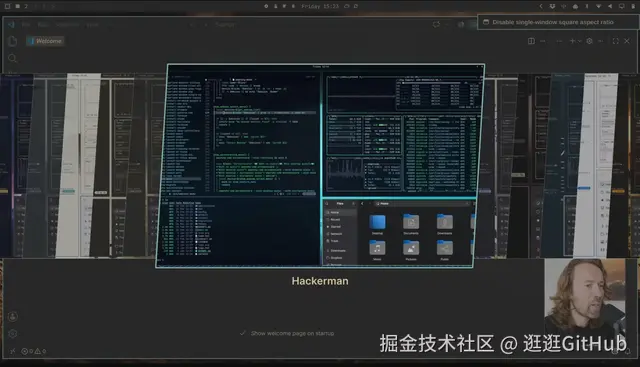The height and width of the screenshot is (367, 640).
Task: Switch to the Welcome tab
Action: pyautogui.click(x=45, y=41)
